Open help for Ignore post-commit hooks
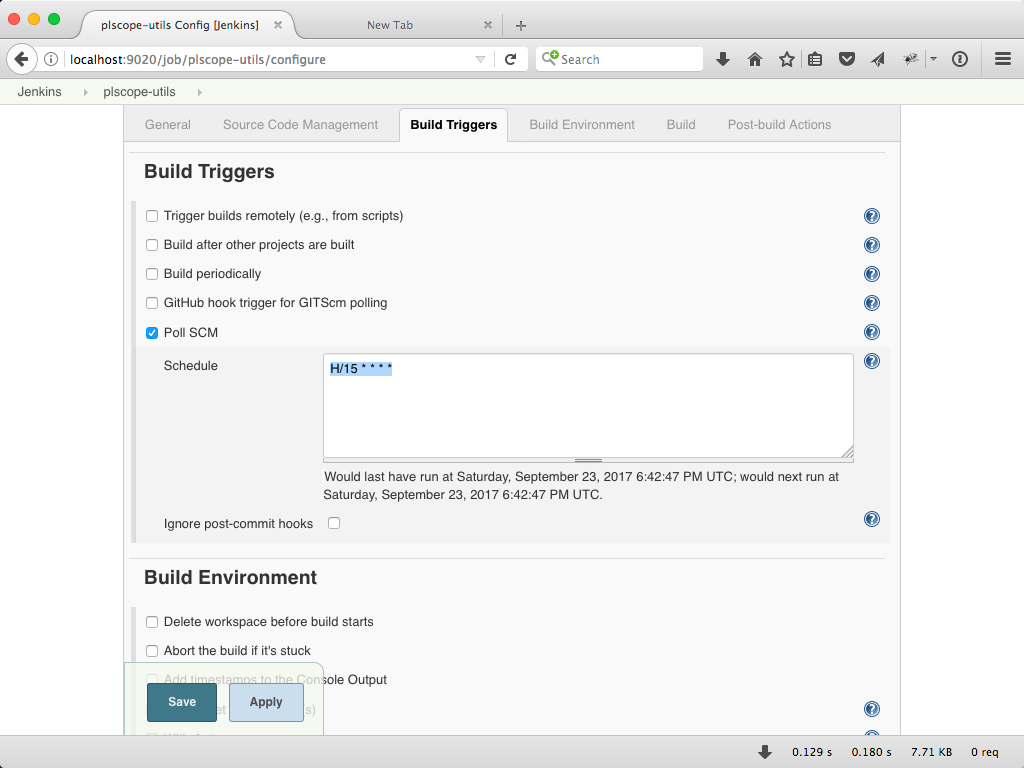 (872, 519)
